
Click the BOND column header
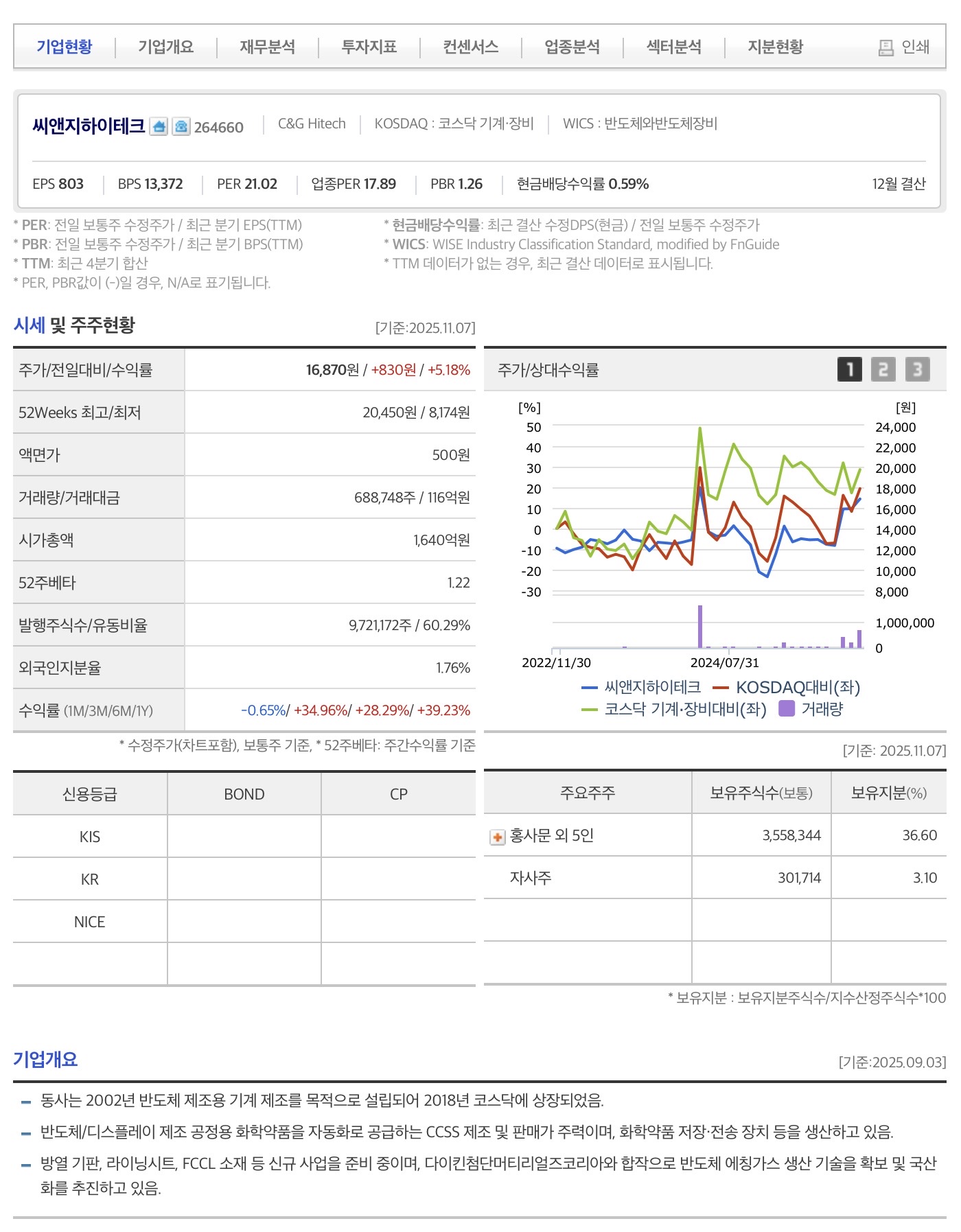[x=244, y=794]
